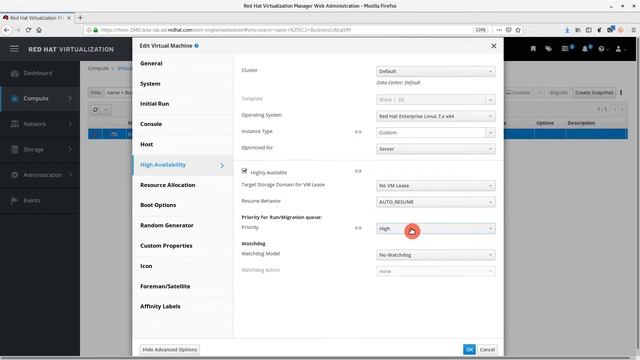This screenshot has width=640, height=360.
Task: Open the Cluster dropdown
Action: pyautogui.click(x=436, y=71)
